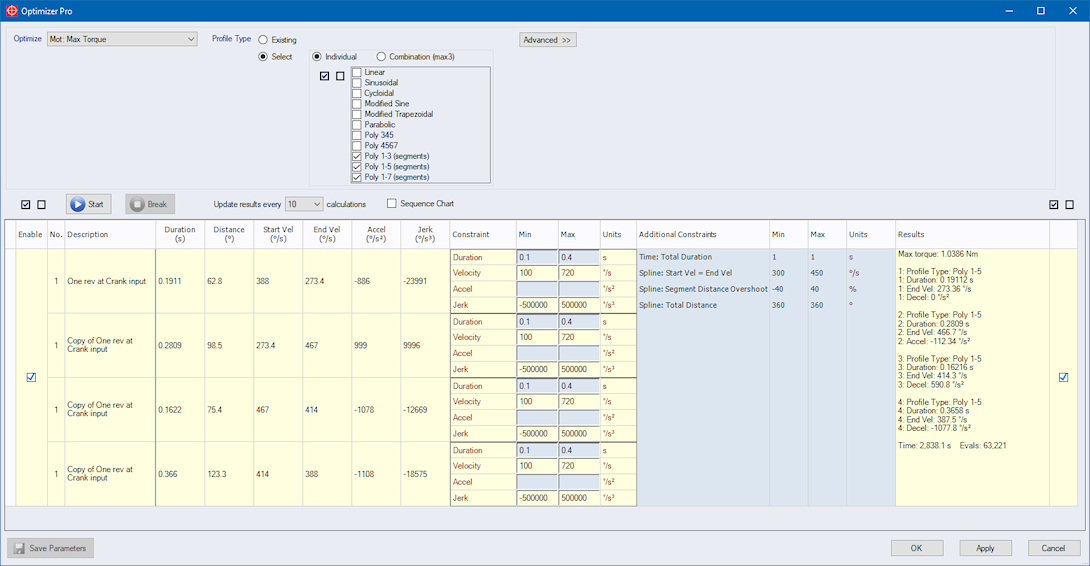Check the Poly 345 profile option
The width and height of the screenshot is (1090, 566).
[357, 135]
